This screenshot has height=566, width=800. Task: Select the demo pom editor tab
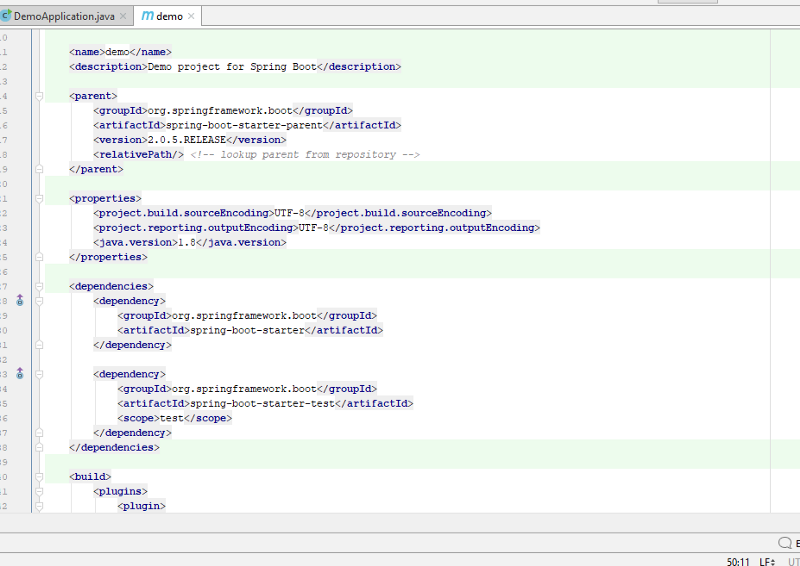(x=169, y=17)
